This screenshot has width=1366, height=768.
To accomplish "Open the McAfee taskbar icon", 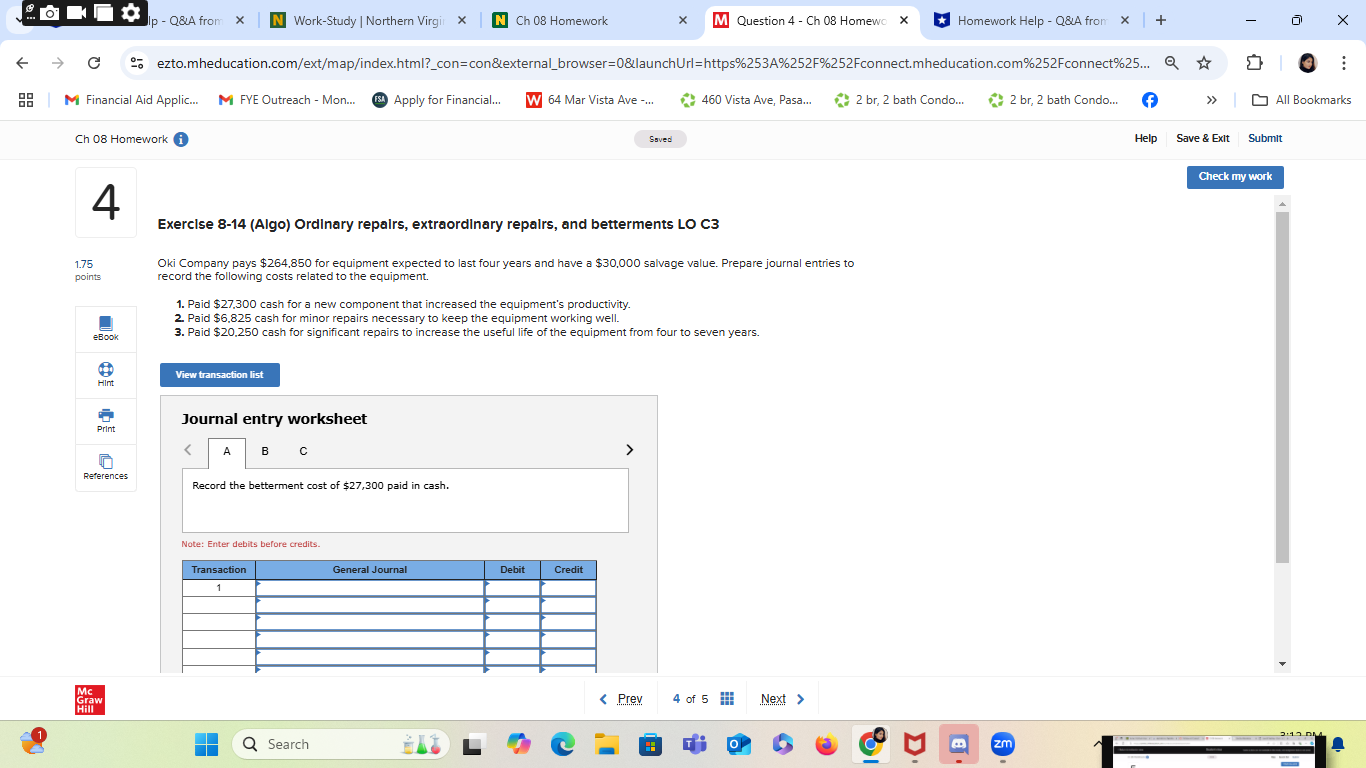I will 914,744.
